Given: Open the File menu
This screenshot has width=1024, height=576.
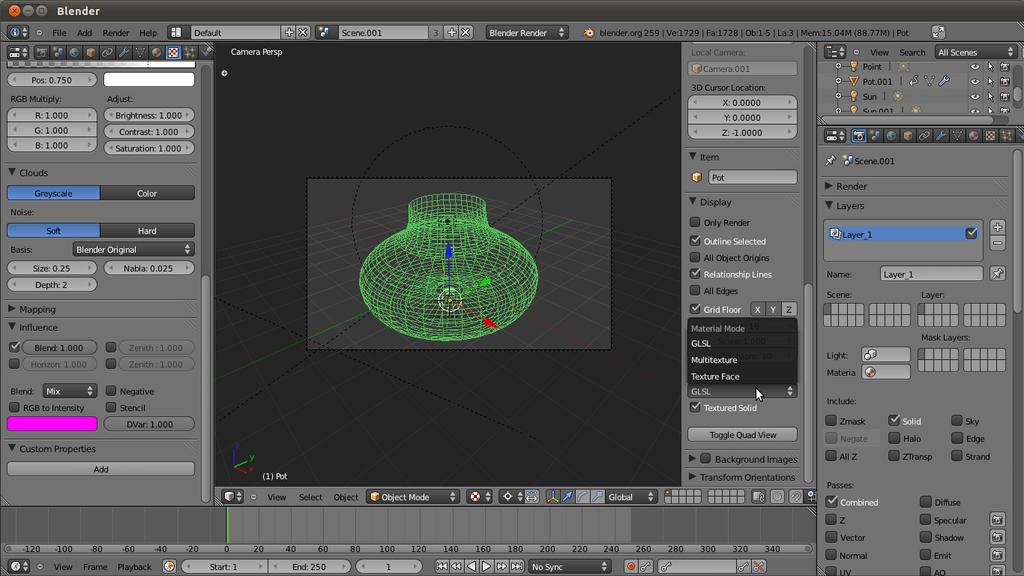Looking at the screenshot, I should 59,33.
